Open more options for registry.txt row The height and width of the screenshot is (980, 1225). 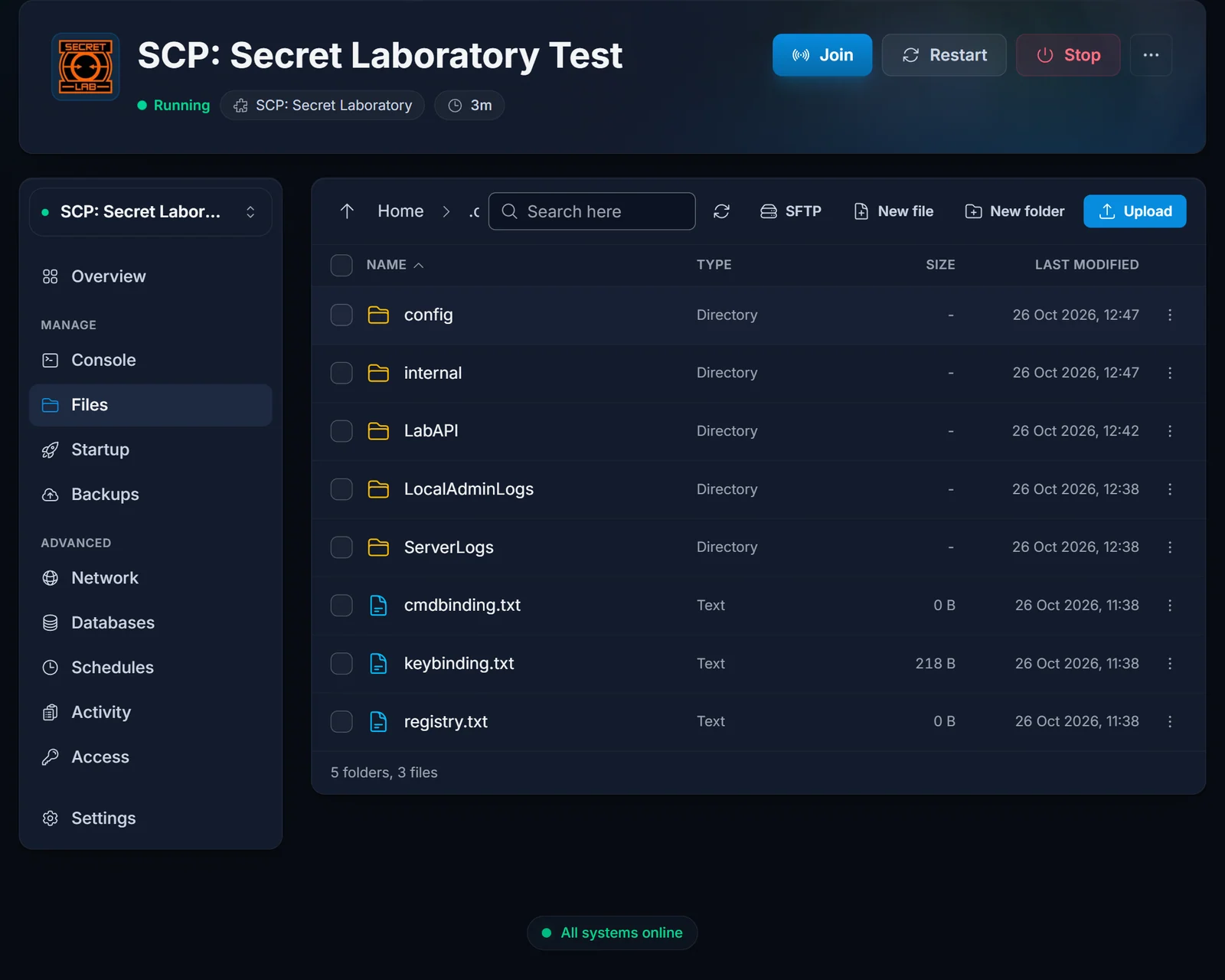click(x=1170, y=721)
